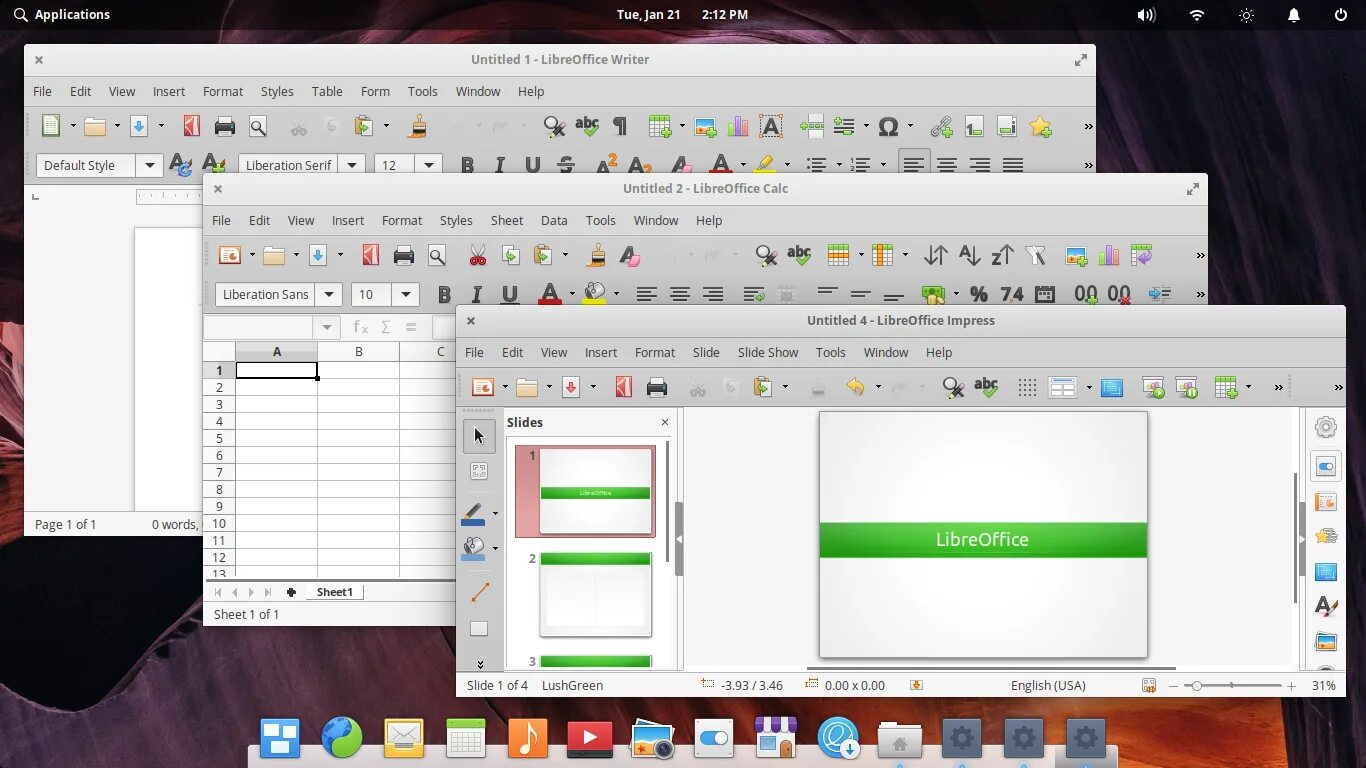
Task: Insert chart icon in Writer toolbar
Action: (x=738, y=126)
